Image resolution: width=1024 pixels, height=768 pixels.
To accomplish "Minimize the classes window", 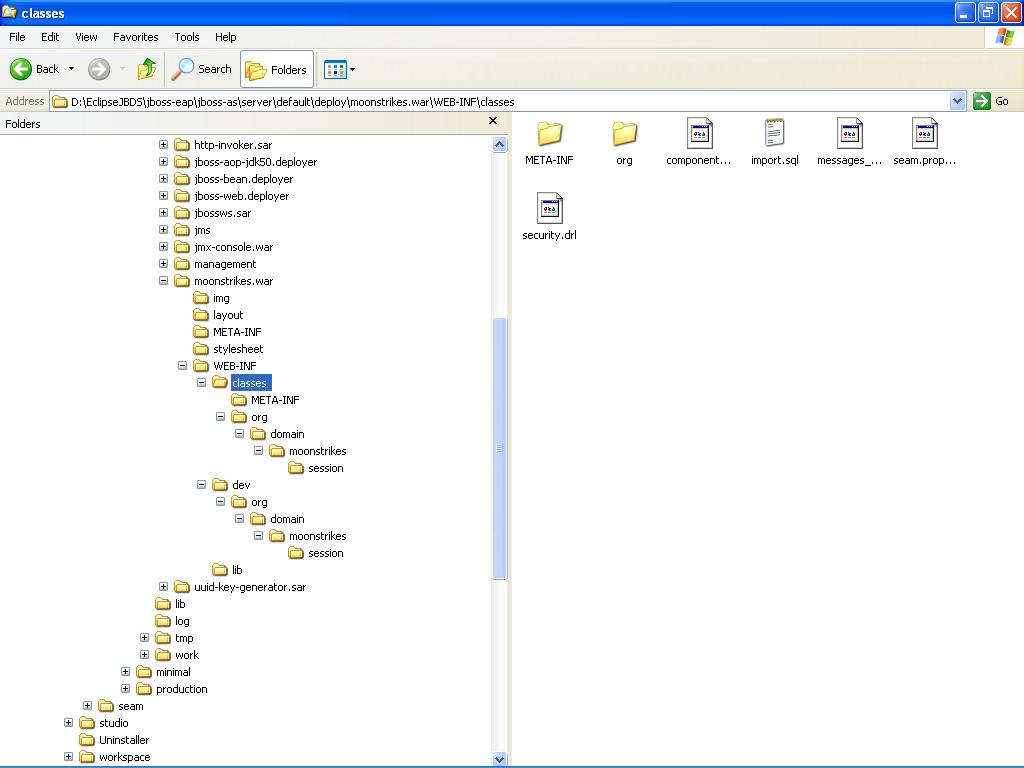I will click(x=965, y=12).
